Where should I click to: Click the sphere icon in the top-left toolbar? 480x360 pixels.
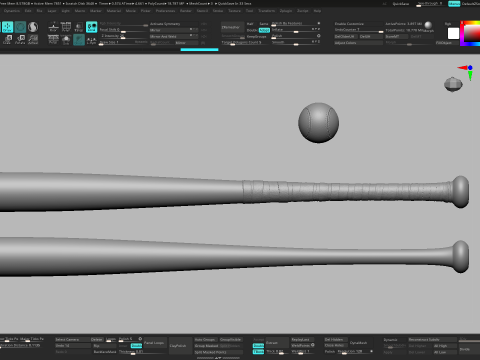coord(33,27)
